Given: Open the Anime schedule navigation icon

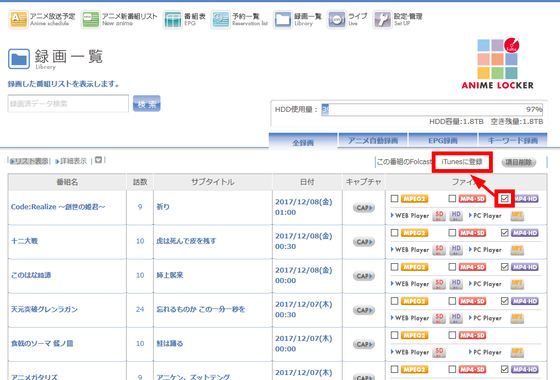Looking at the screenshot, I should (19, 19).
